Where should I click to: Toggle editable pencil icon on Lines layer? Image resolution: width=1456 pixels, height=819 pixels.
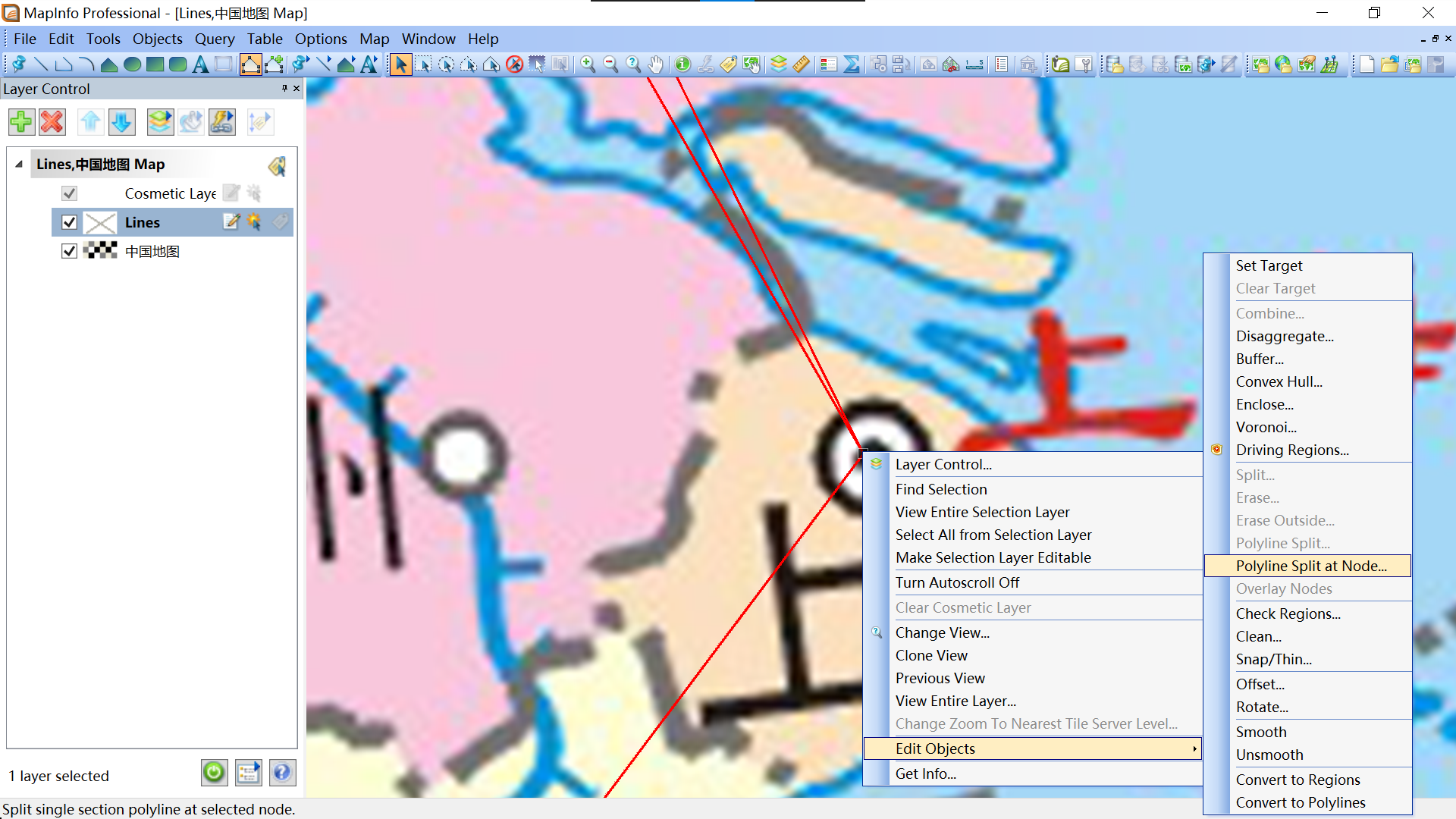tap(231, 221)
